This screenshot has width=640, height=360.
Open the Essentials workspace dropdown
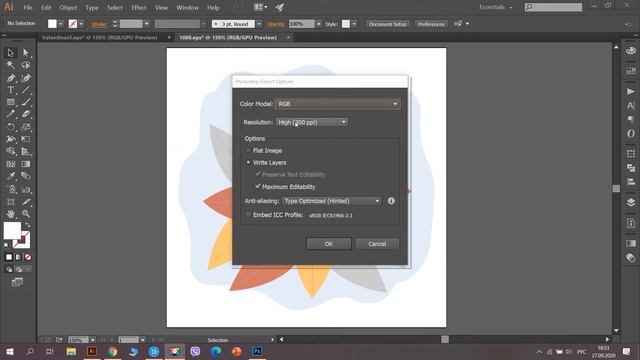(x=496, y=7)
